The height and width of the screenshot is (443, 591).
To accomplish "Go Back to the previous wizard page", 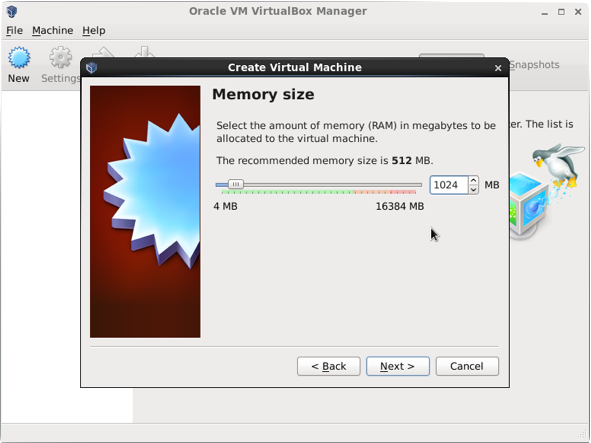I will 329,366.
